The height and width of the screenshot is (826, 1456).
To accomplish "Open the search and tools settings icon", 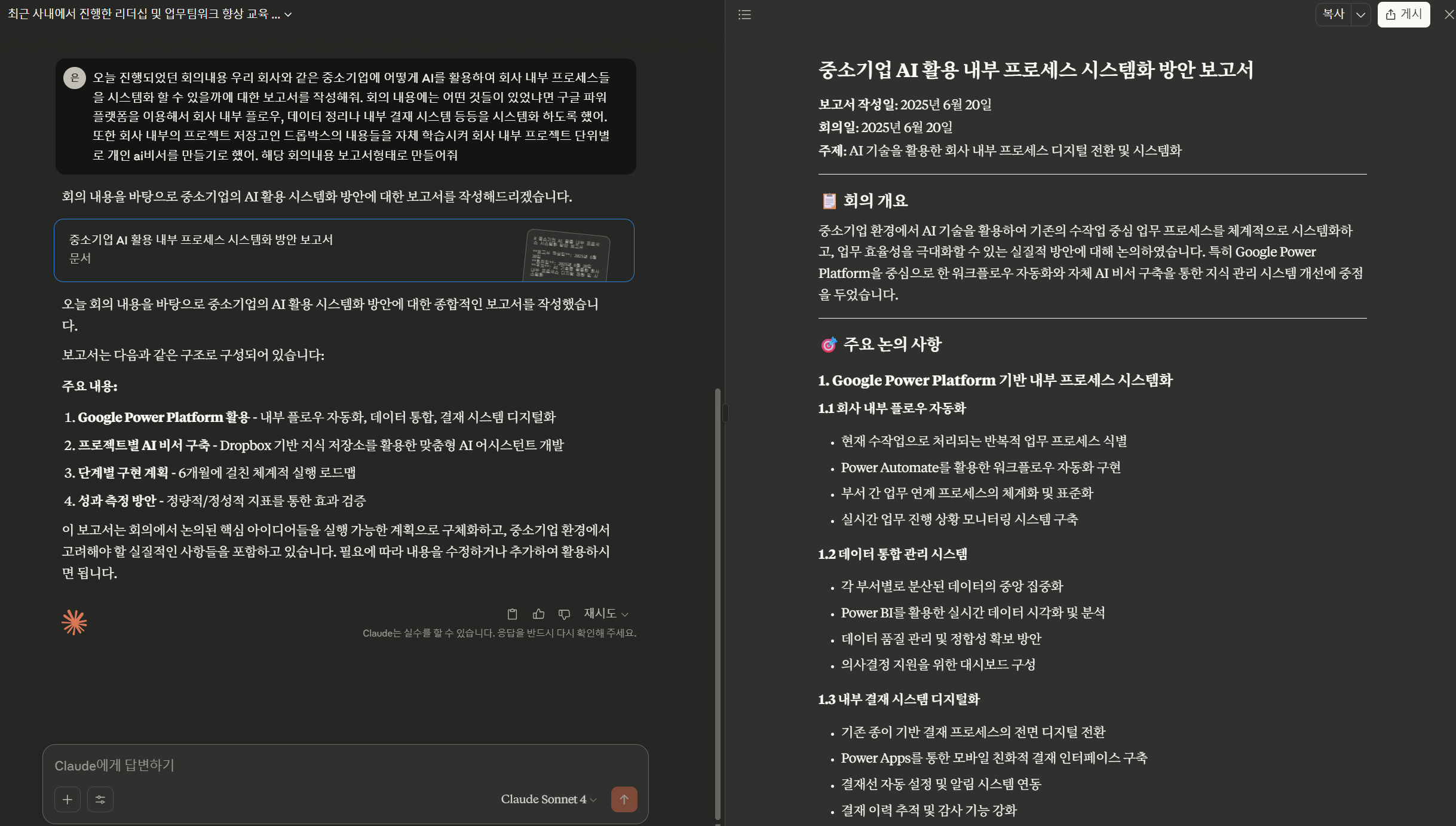I will pos(100,800).
